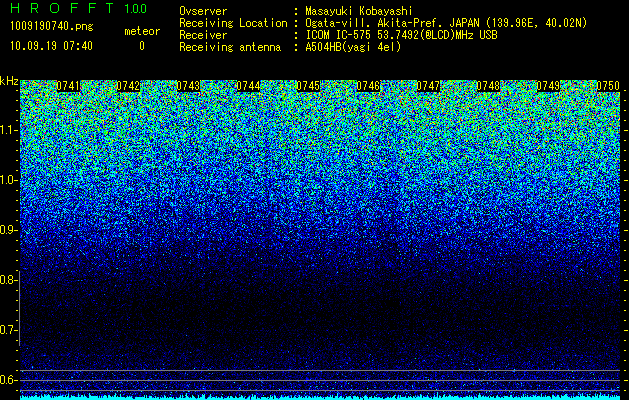Click the 0.6 frequency axis label
This screenshot has width=629, height=400.
8,380
